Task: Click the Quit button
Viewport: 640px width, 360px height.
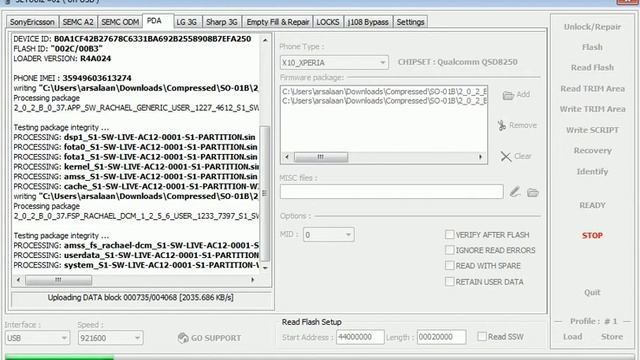Action: (592, 292)
